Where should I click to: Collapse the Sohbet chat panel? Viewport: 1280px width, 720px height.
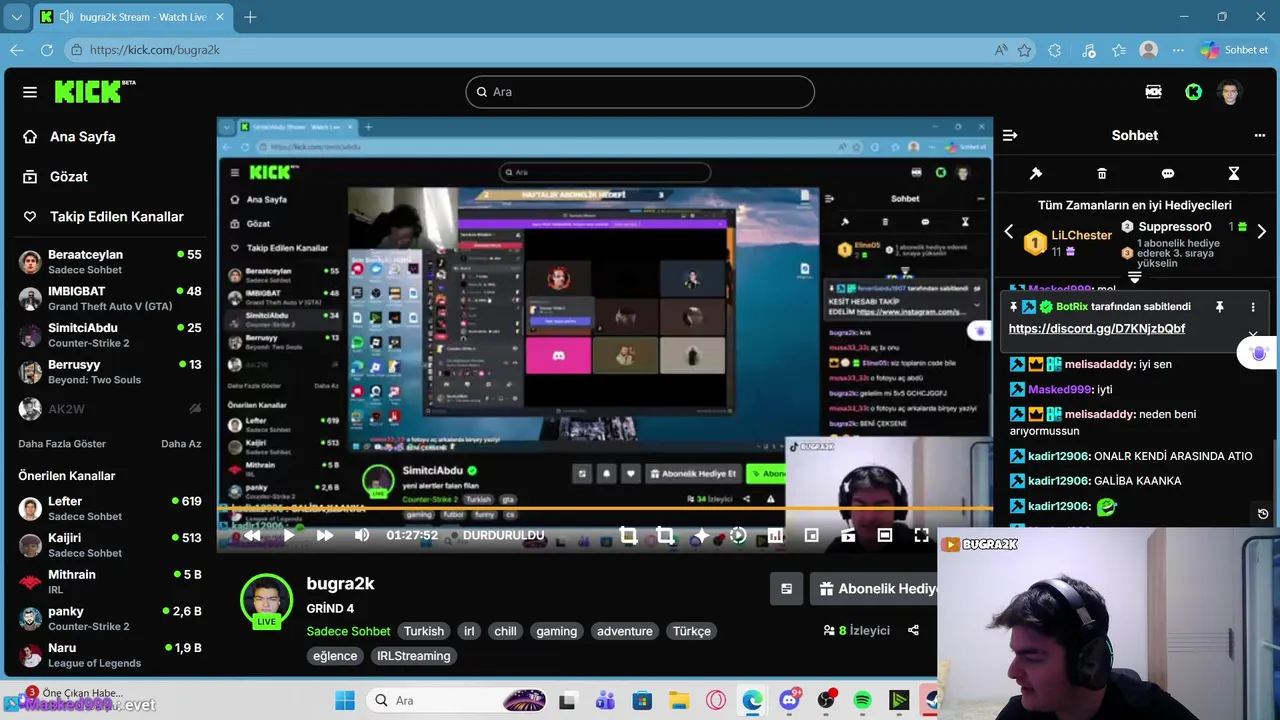(x=1010, y=135)
